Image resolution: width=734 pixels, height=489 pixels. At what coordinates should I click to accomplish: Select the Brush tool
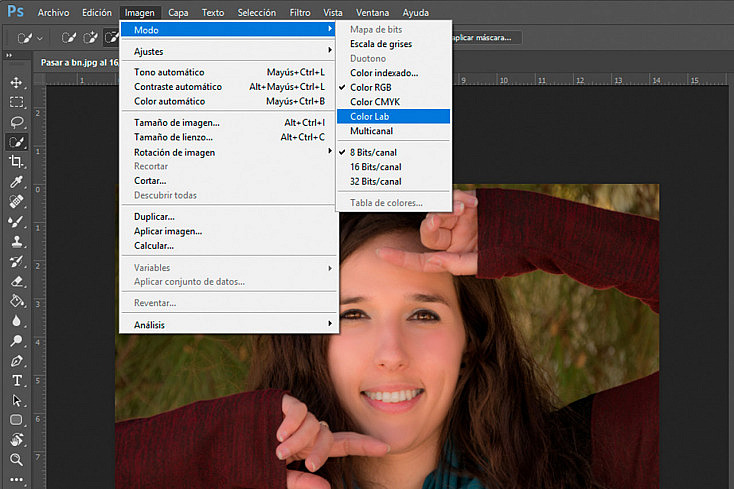pos(16,221)
